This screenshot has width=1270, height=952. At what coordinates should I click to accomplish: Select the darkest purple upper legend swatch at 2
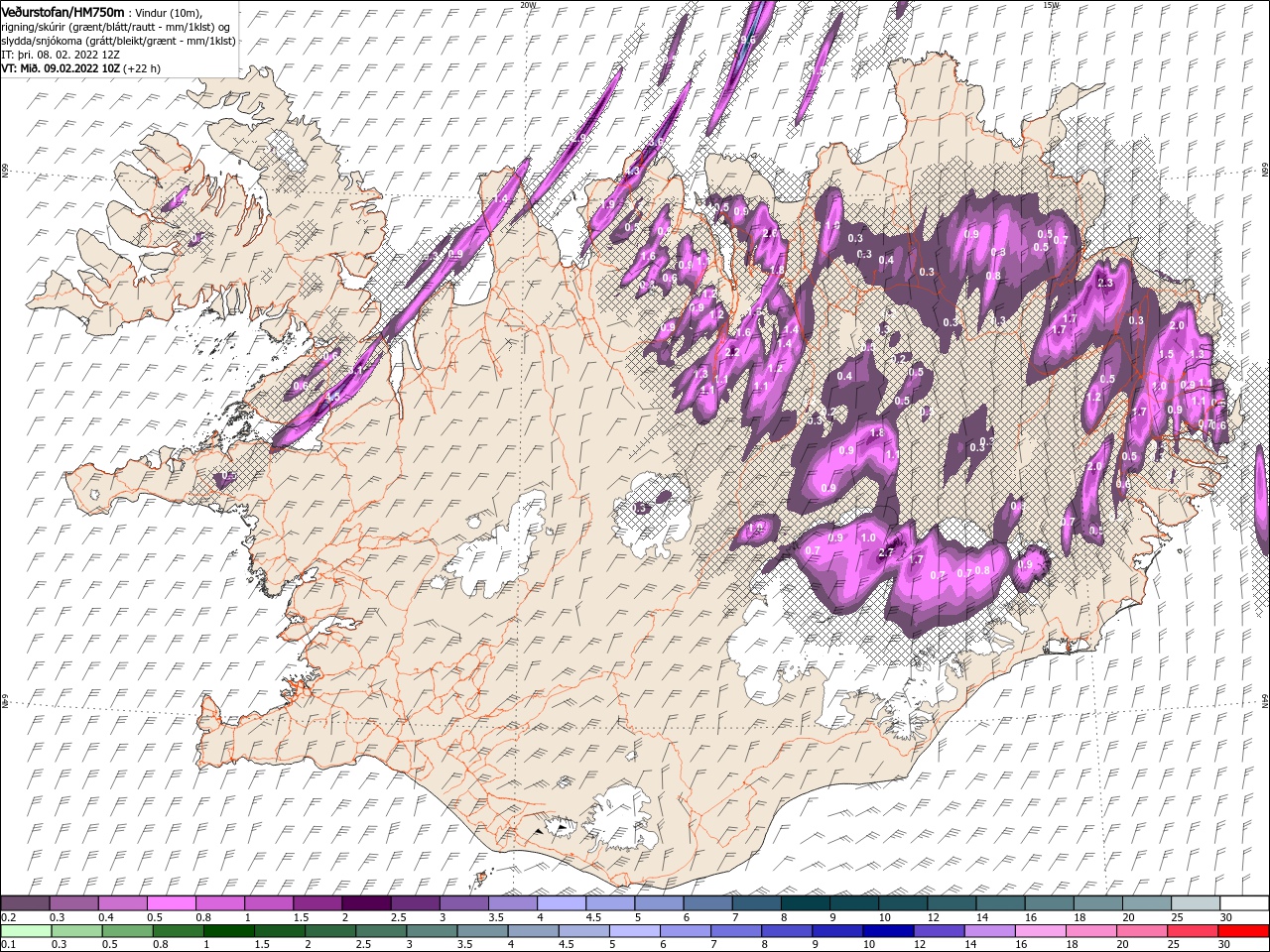pyautogui.click(x=367, y=903)
